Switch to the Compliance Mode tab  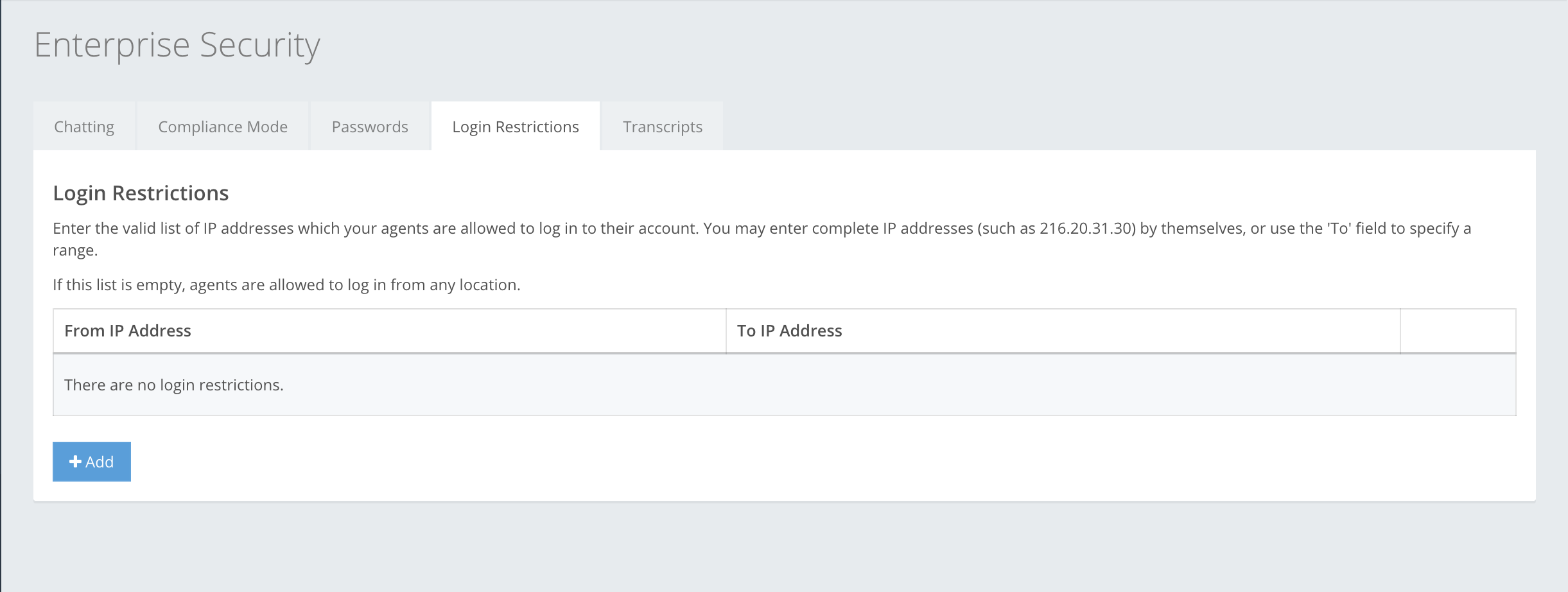click(223, 126)
